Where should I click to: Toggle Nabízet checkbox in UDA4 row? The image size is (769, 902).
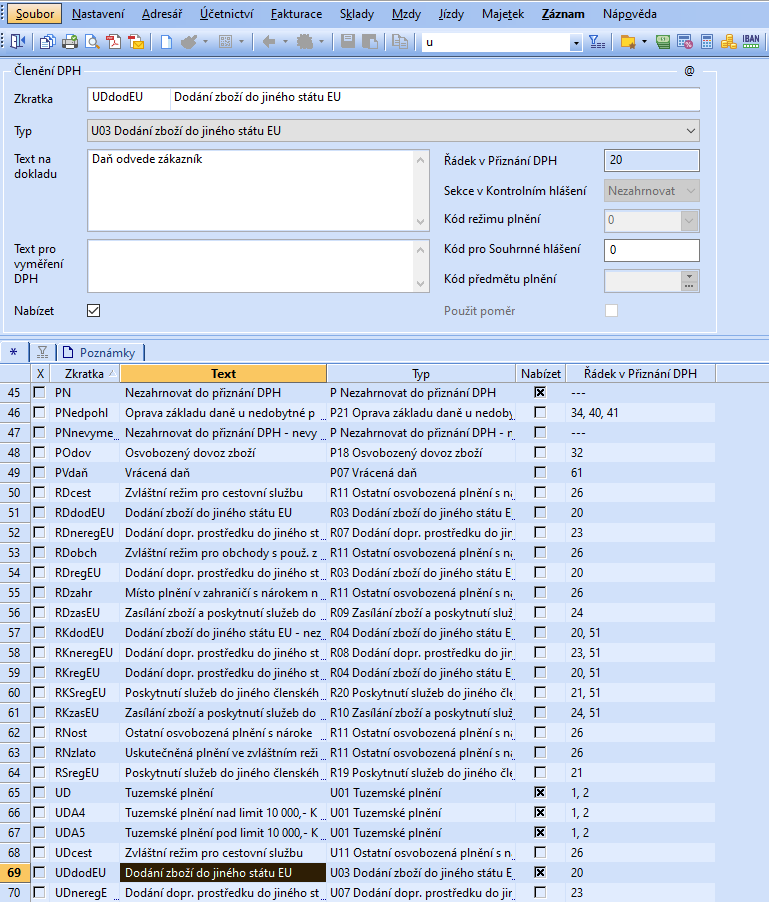[540, 812]
